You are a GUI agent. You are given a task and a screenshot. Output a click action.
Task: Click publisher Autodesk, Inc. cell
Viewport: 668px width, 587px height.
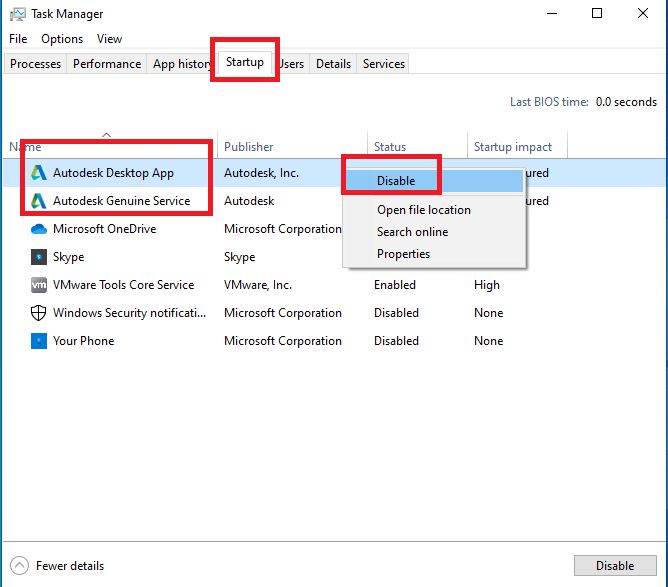[262, 173]
